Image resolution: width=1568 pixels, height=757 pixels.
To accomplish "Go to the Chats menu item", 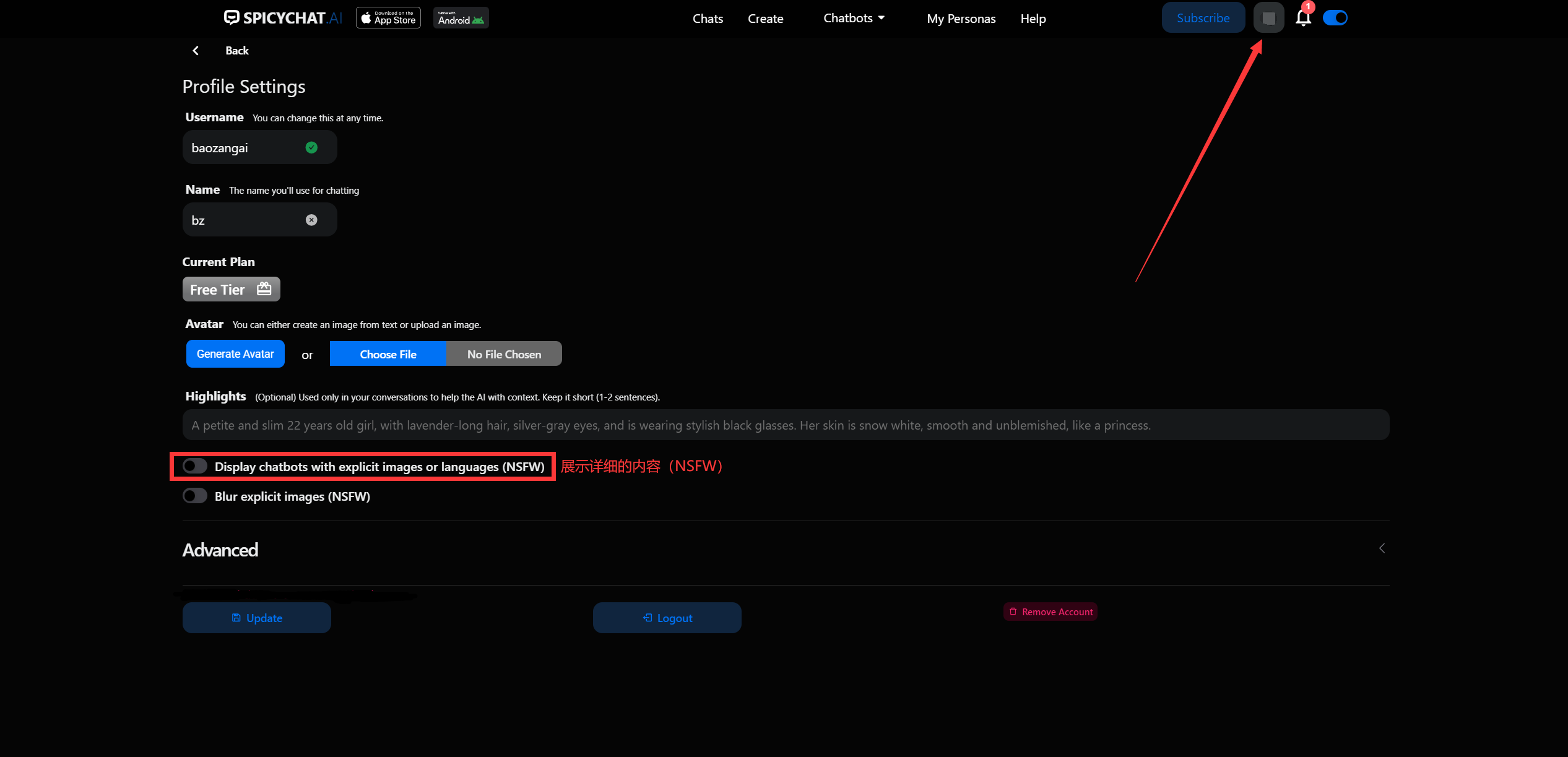I will pyautogui.click(x=708, y=19).
